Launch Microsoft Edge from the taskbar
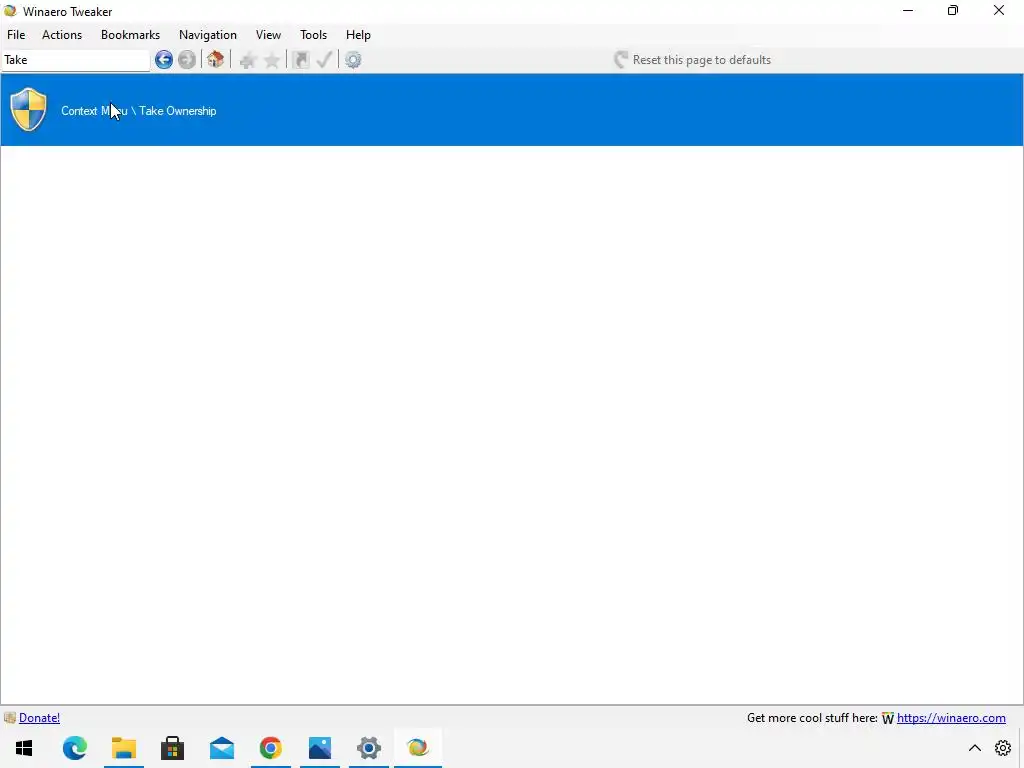 (74, 748)
